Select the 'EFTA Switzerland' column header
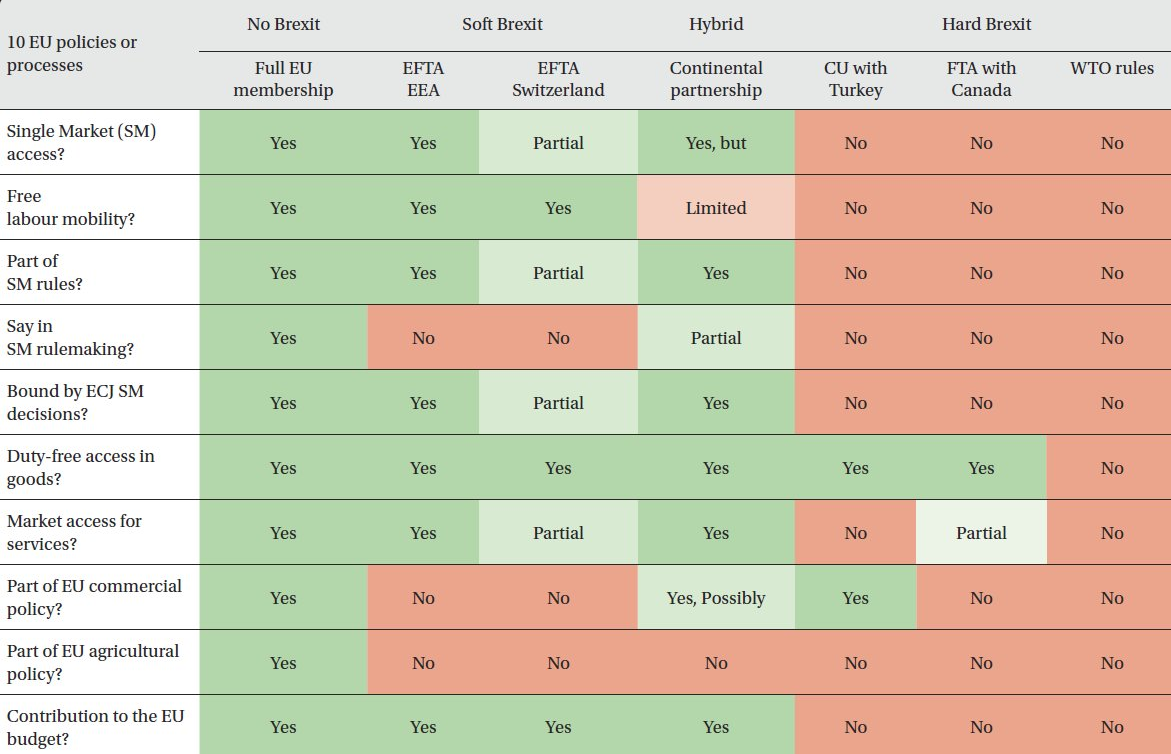Image resolution: width=1171 pixels, height=754 pixels. point(558,79)
